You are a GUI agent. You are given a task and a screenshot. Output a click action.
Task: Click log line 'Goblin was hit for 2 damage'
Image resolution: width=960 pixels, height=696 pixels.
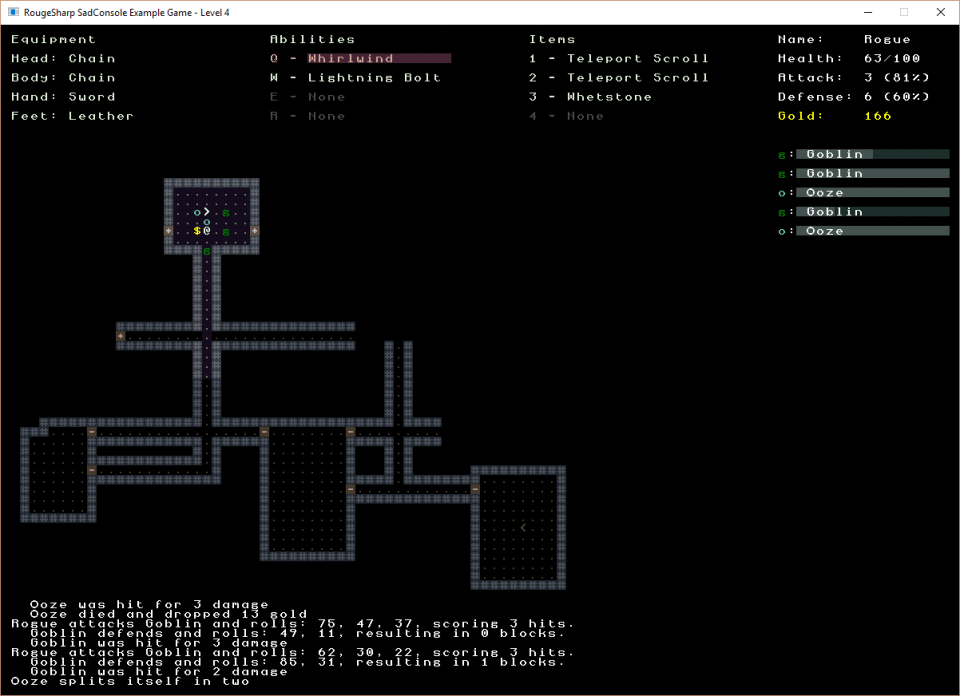[x=159, y=672]
